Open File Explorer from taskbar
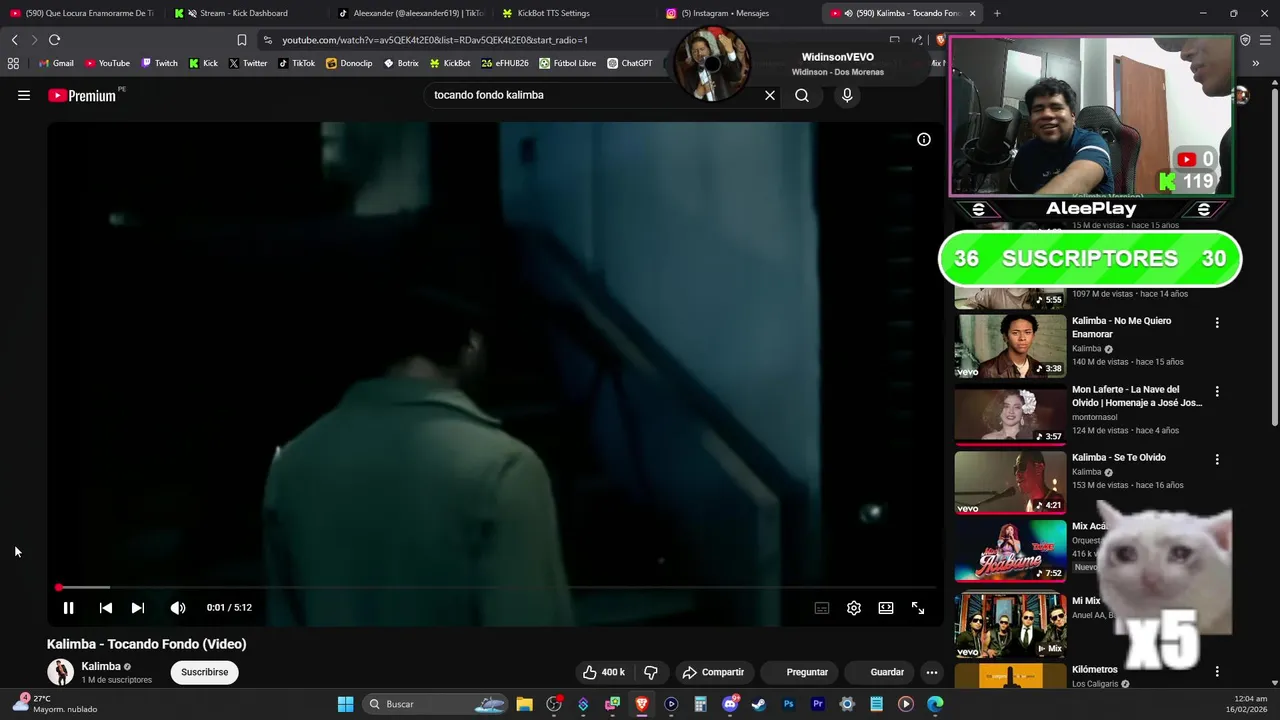1280x720 pixels. coord(524,704)
